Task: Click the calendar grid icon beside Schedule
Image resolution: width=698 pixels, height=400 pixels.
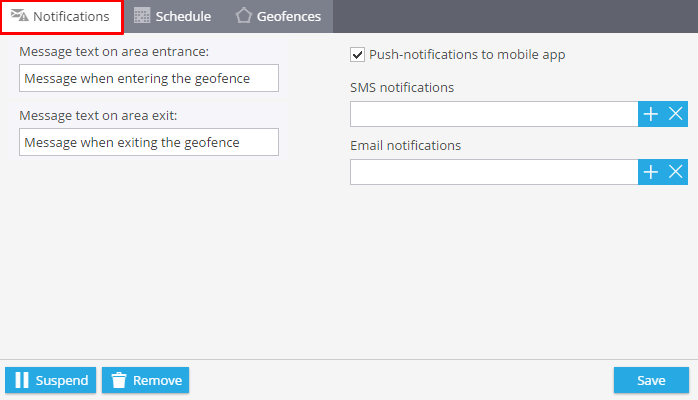Action: click(x=142, y=16)
